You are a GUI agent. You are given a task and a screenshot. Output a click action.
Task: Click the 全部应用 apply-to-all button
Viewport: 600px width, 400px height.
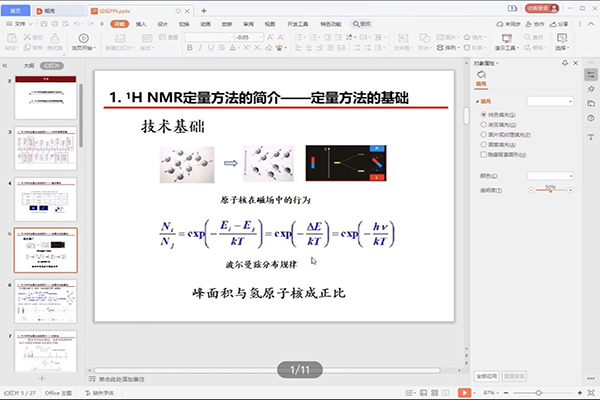pos(487,376)
